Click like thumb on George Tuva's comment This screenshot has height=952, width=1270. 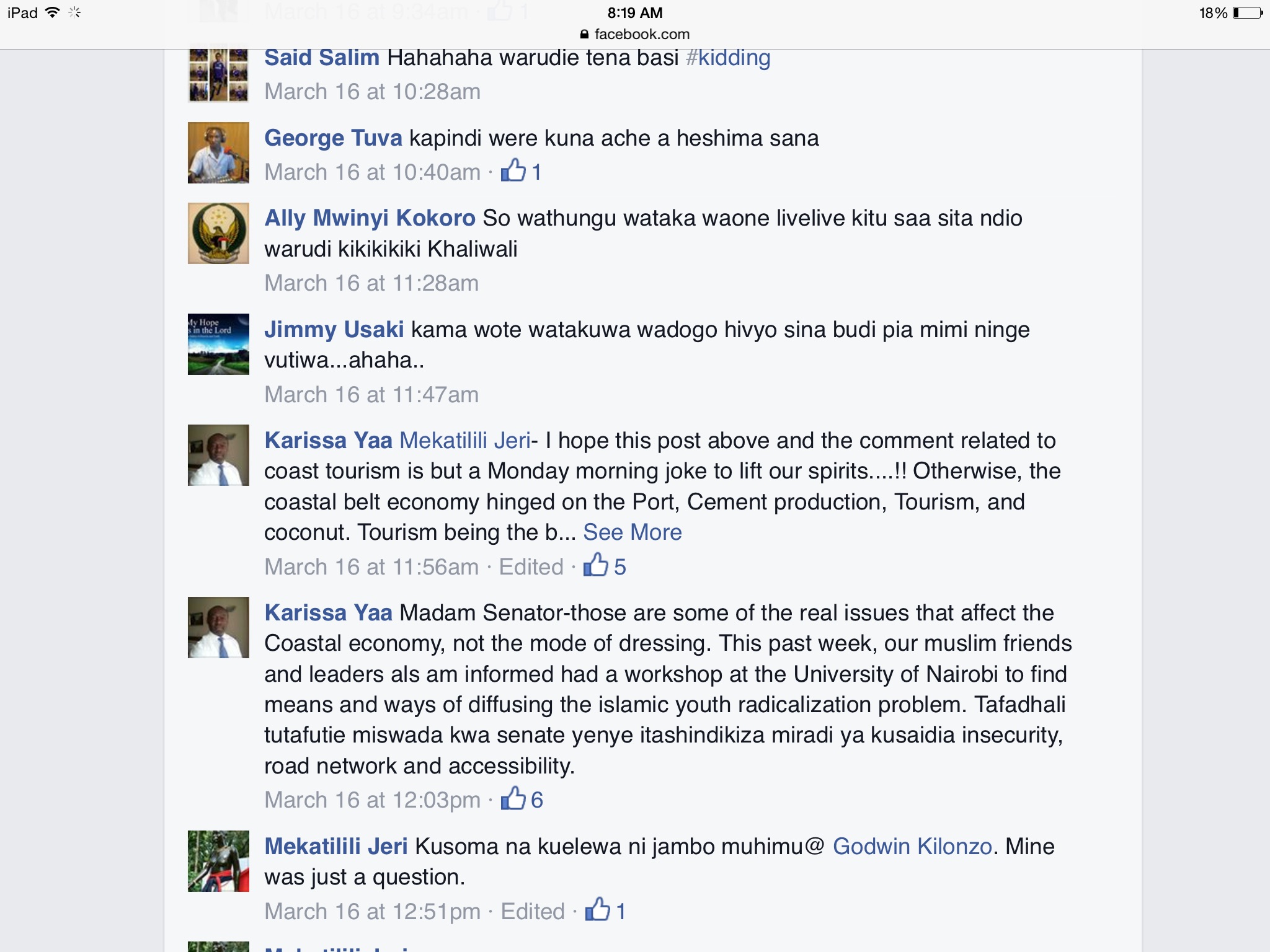(513, 170)
